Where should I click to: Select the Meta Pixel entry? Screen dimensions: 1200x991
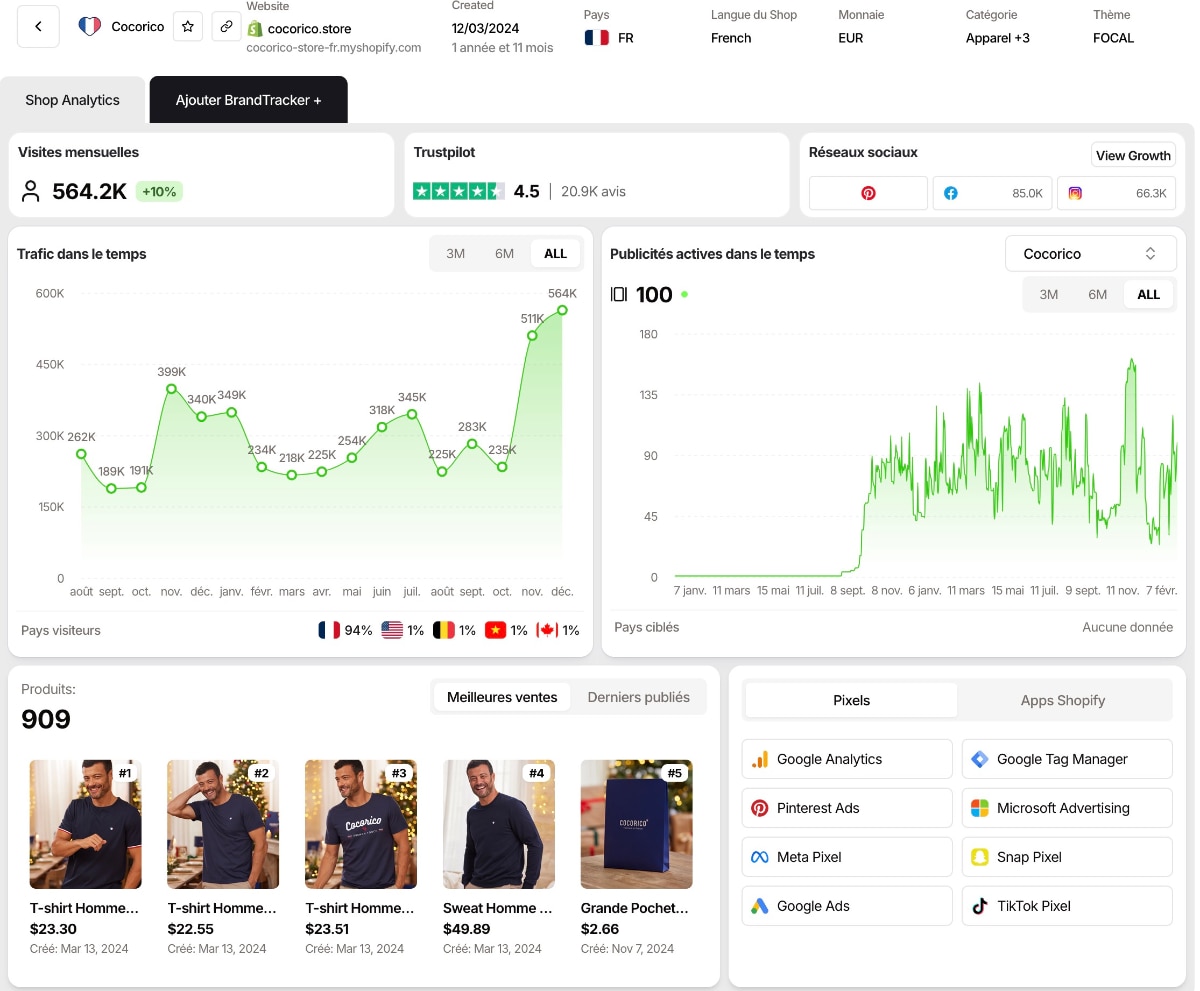[846, 857]
